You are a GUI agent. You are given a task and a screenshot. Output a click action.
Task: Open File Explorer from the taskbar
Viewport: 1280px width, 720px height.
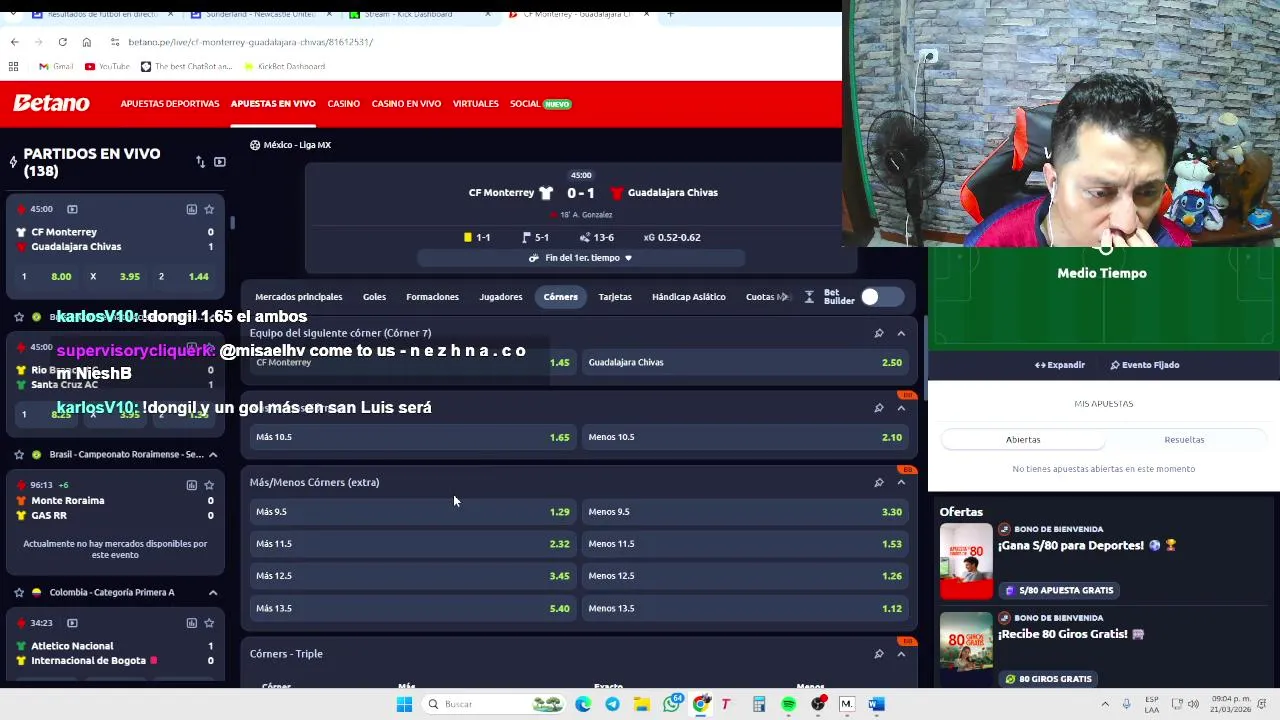point(641,704)
